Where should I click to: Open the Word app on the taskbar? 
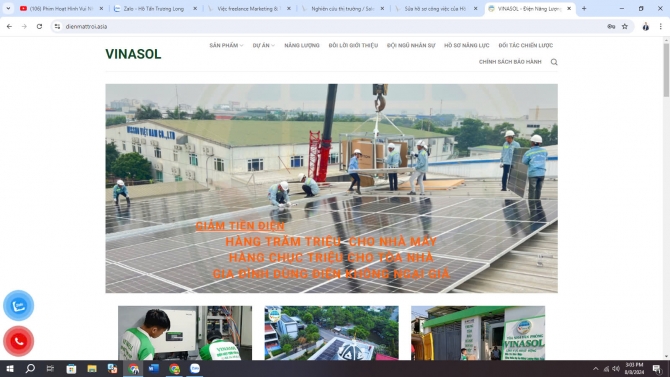(x=153, y=368)
